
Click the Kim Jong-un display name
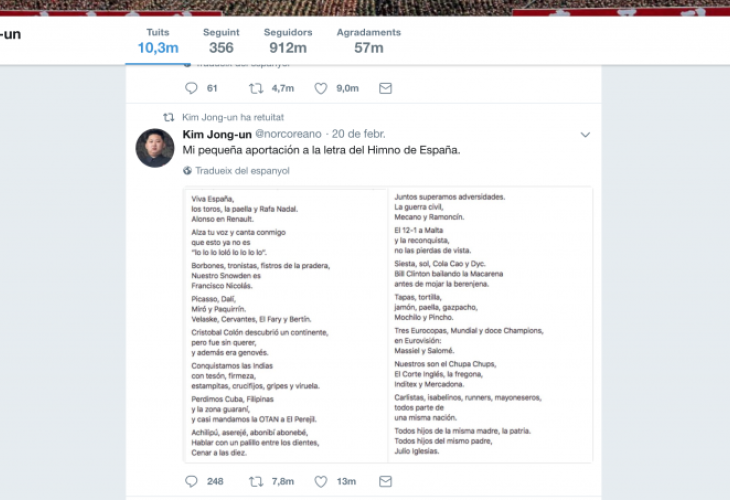tap(216, 134)
